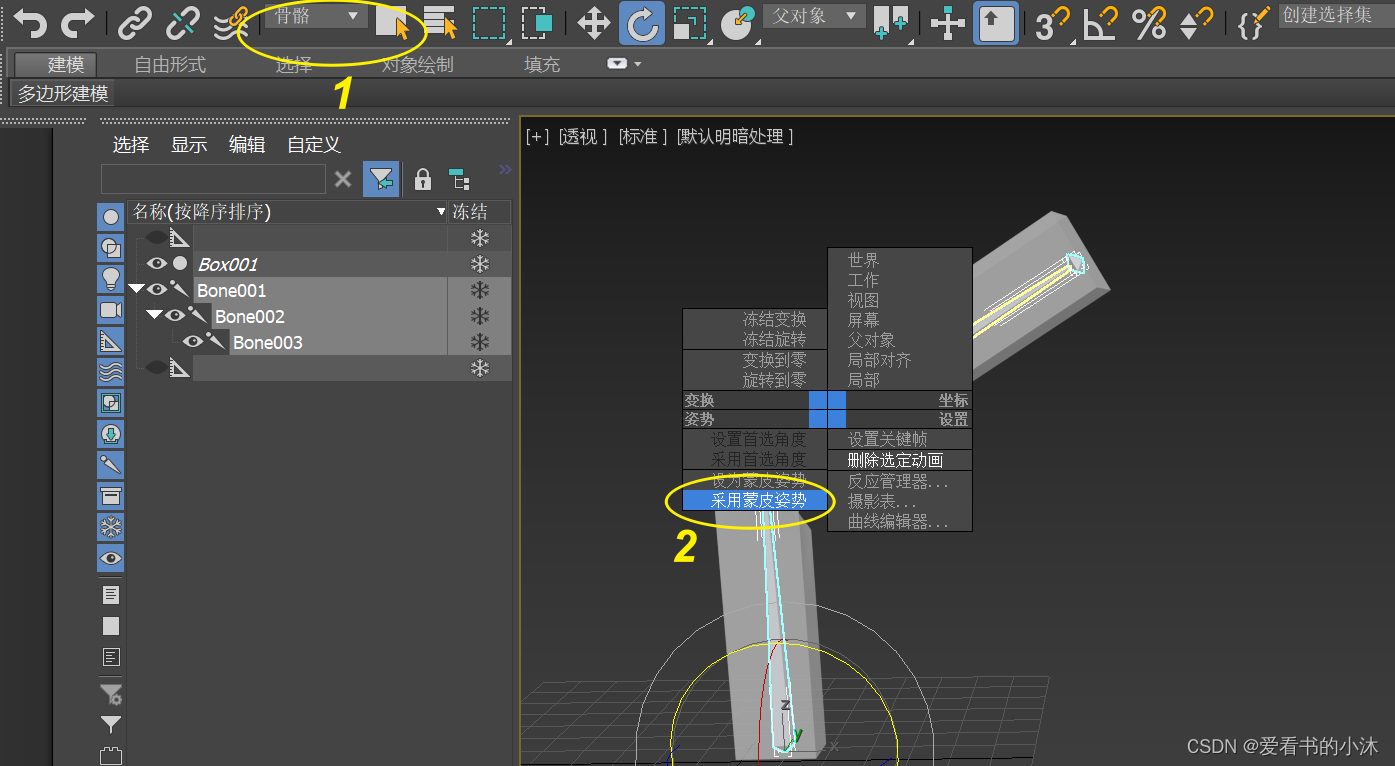Toggle Display Geometry filter icon
The width and height of the screenshot is (1395, 766).
click(x=111, y=216)
